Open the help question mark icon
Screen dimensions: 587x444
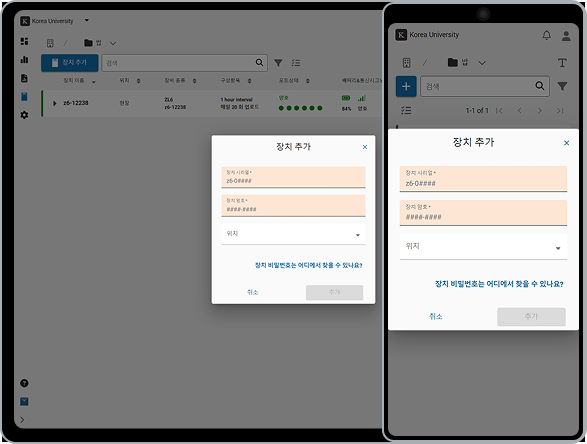[24, 383]
